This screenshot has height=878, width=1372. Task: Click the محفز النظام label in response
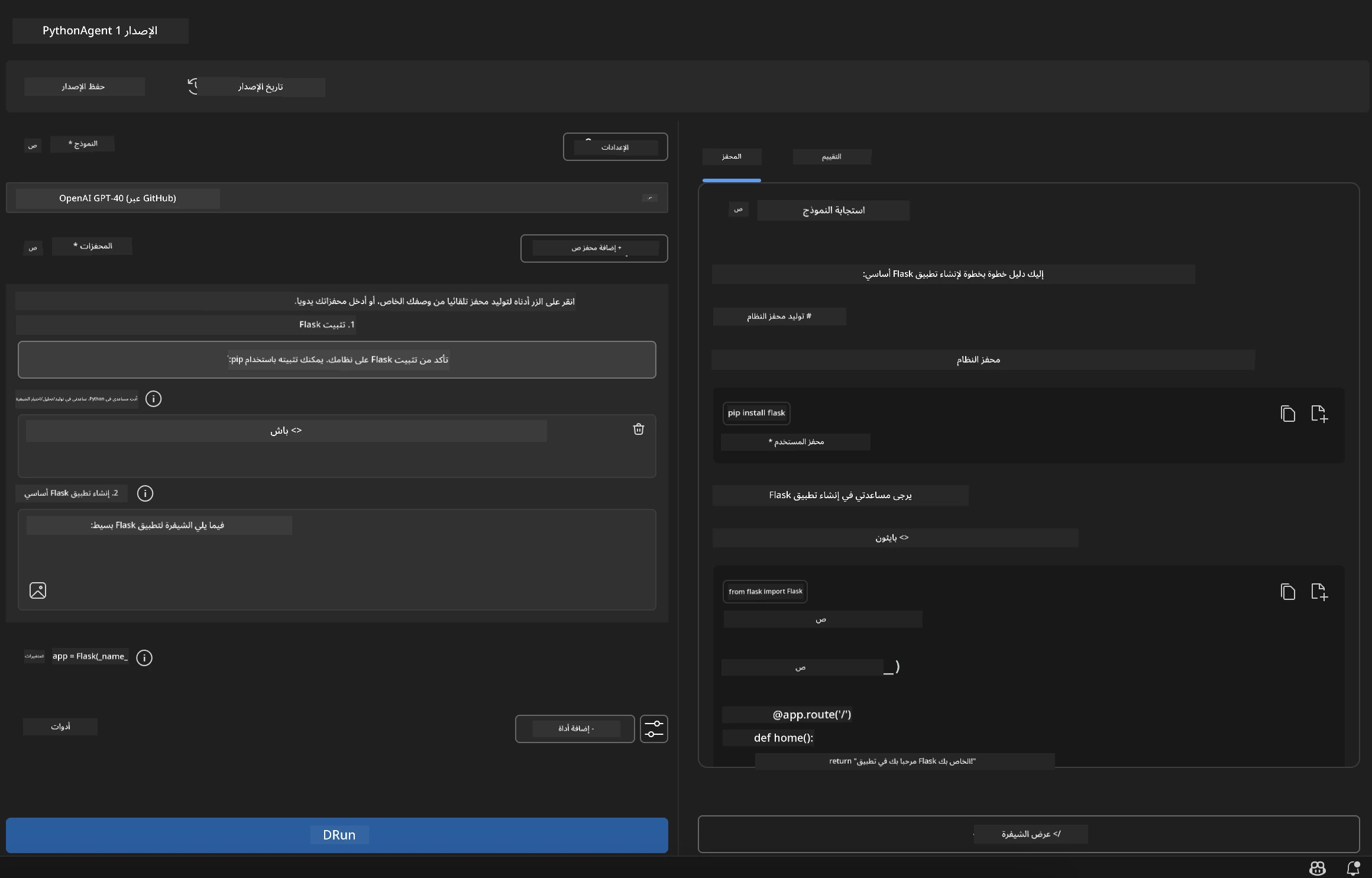click(978, 360)
